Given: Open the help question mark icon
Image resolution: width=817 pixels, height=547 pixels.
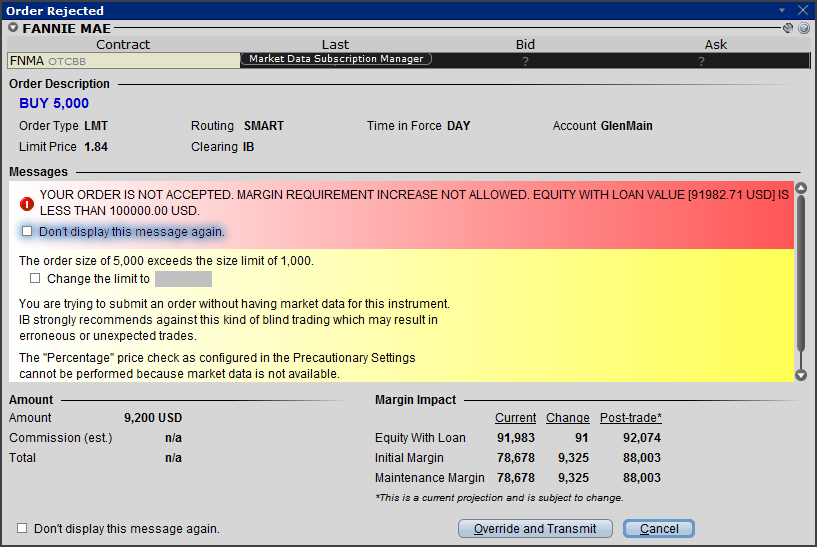Looking at the screenshot, I should pyautogui.click(x=804, y=28).
